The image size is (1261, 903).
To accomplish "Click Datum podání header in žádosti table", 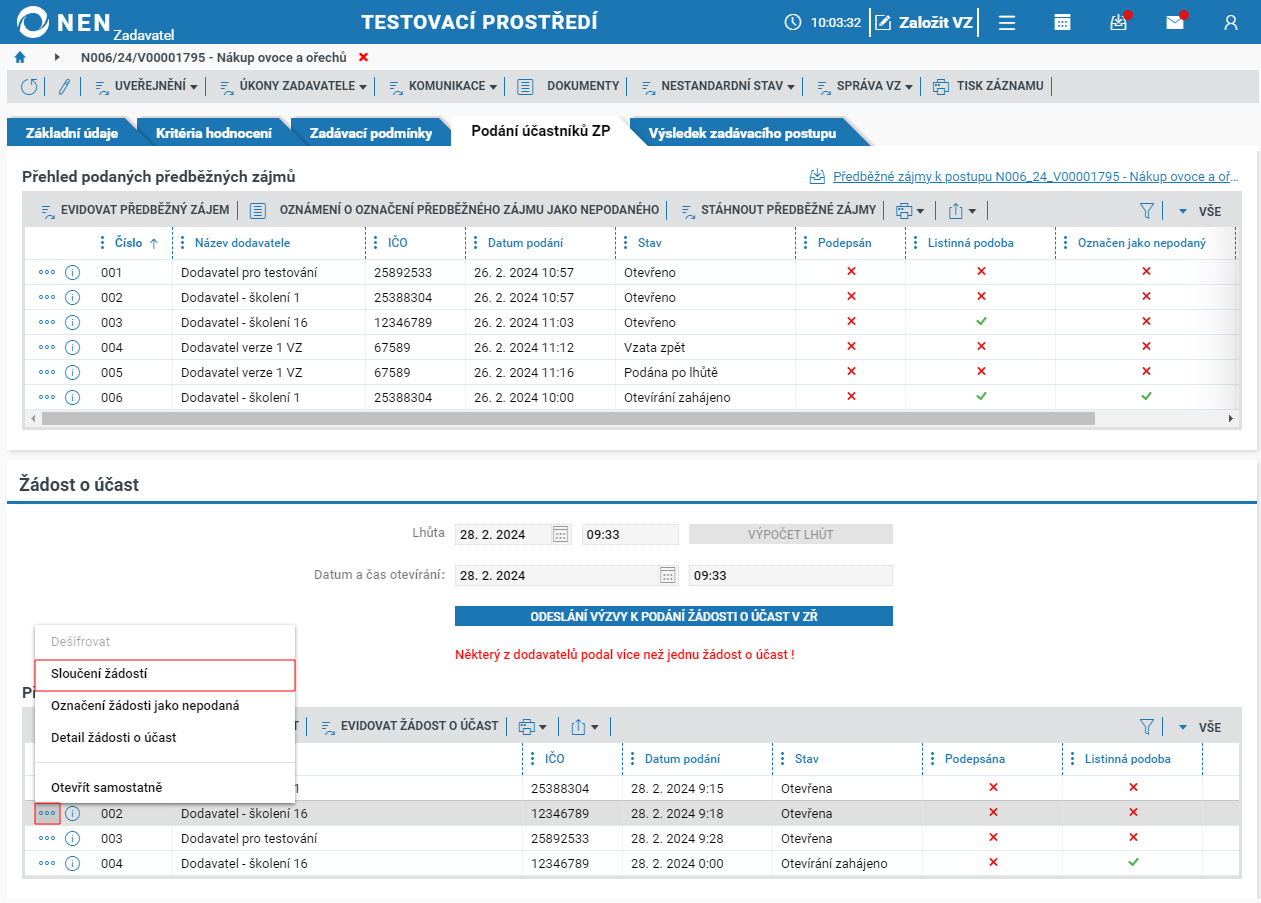I will coord(682,759).
